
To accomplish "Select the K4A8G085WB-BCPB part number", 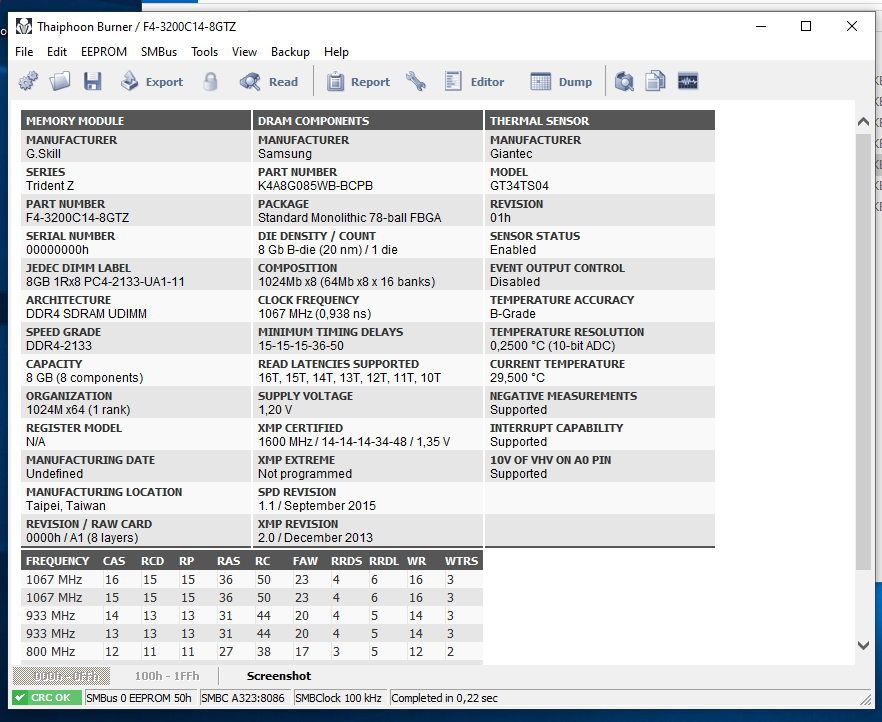I will point(316,186).
